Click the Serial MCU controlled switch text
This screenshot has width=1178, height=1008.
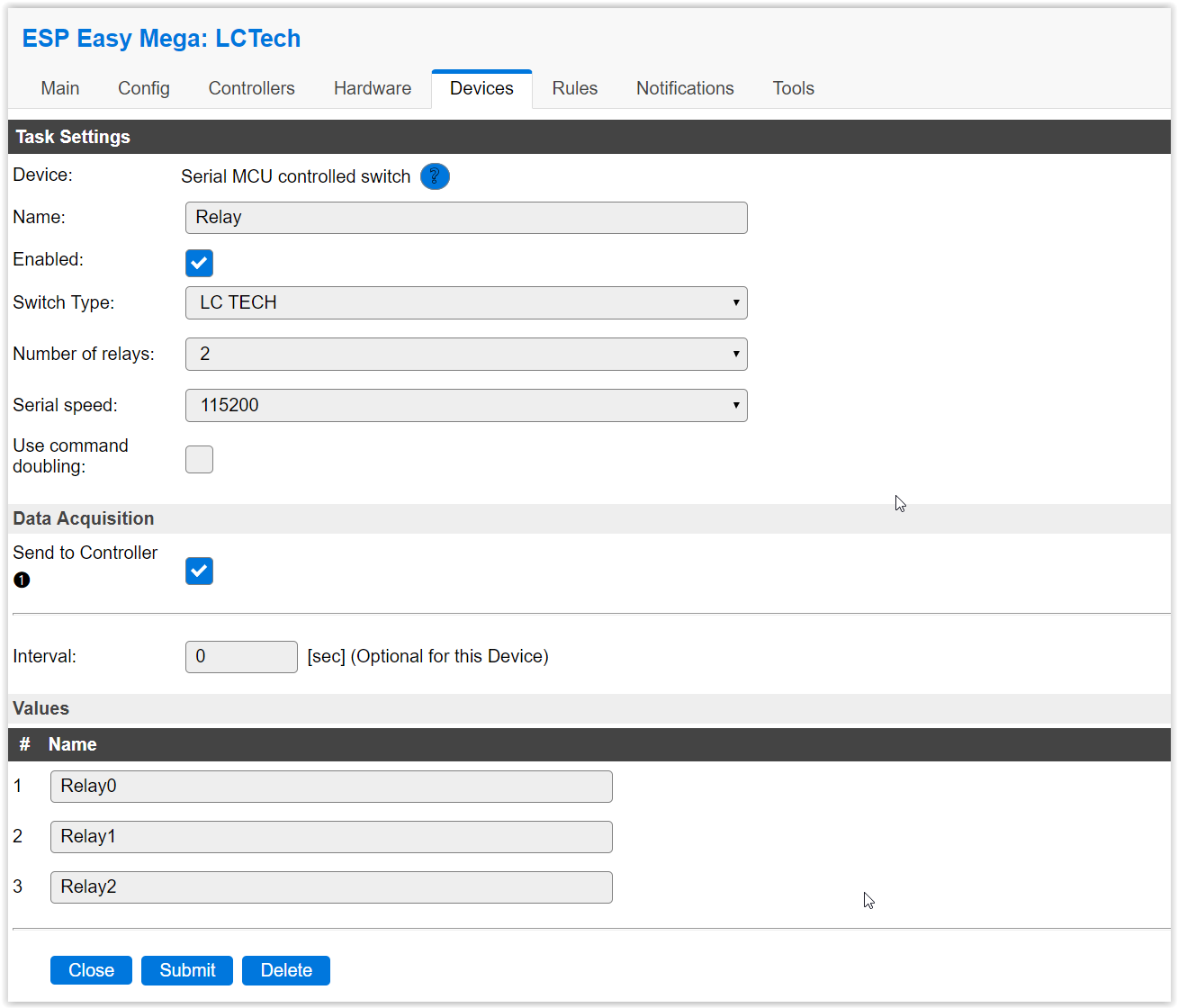point(295,176)
